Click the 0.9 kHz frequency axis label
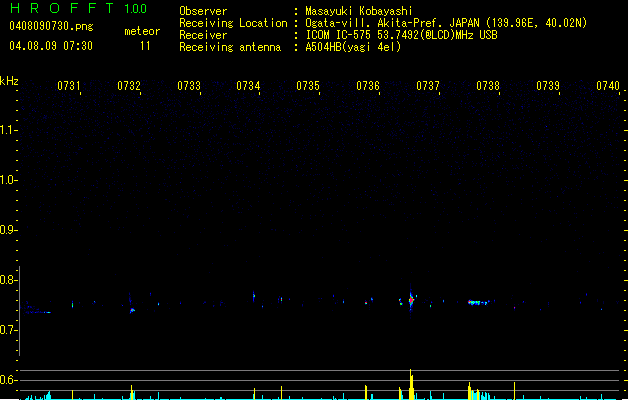Screen dimensions: 629x400 (x=8, y=230)
